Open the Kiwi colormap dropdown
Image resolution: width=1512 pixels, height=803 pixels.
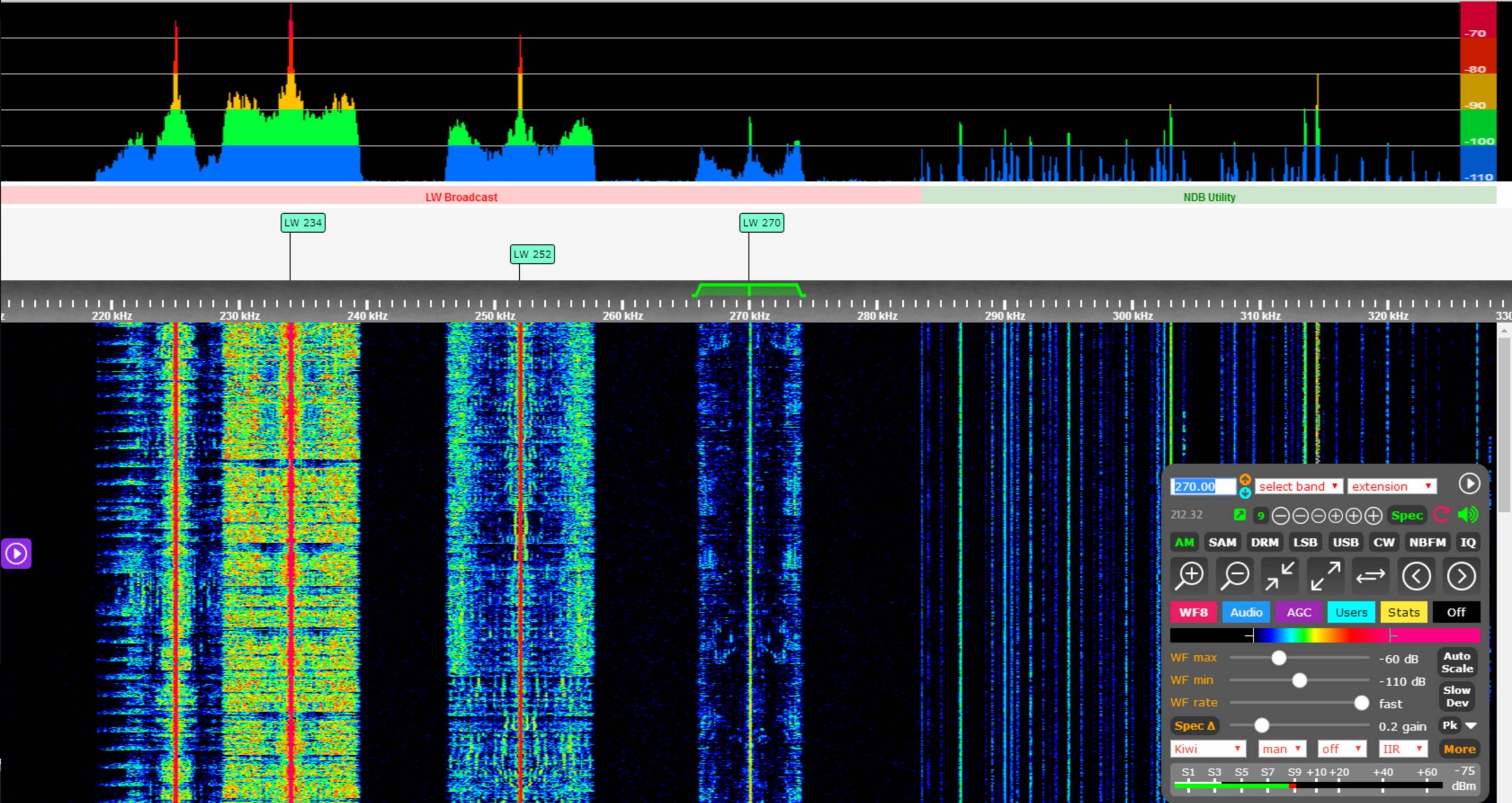1207,749
